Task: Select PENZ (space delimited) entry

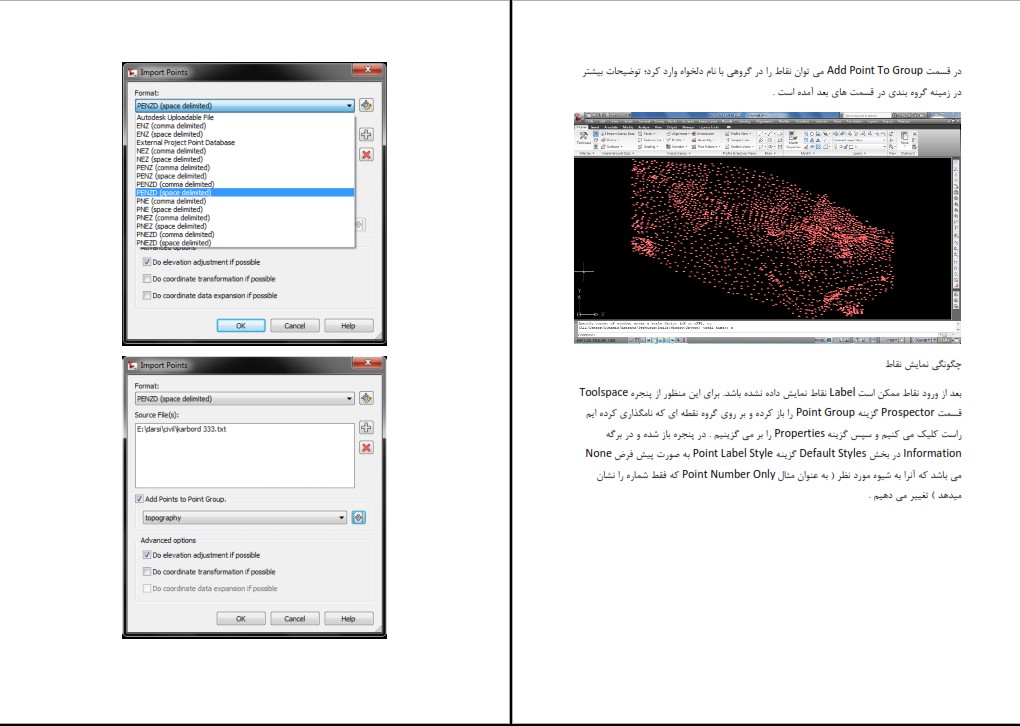Action: coord(245,176)
